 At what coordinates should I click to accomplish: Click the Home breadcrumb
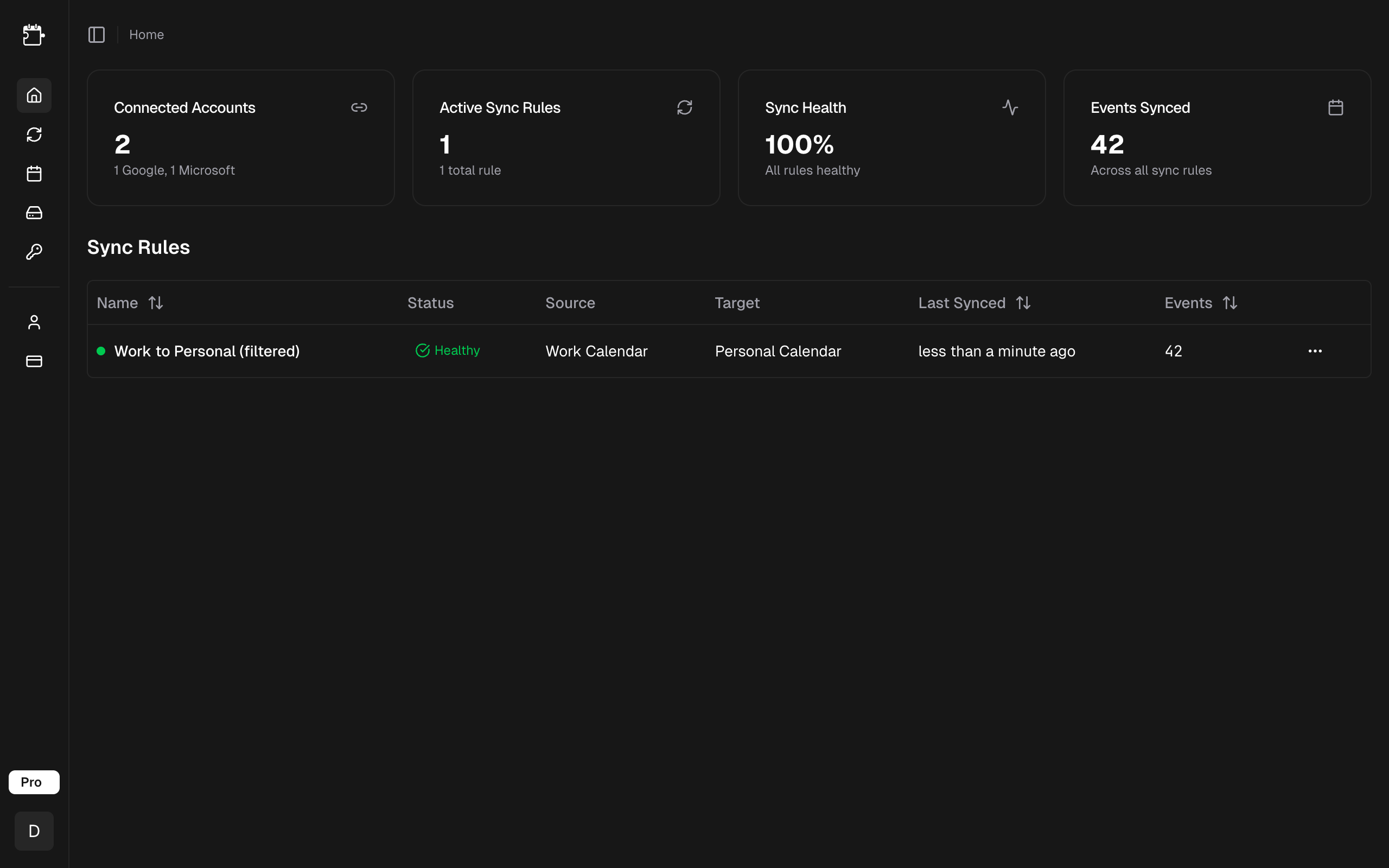146,35
